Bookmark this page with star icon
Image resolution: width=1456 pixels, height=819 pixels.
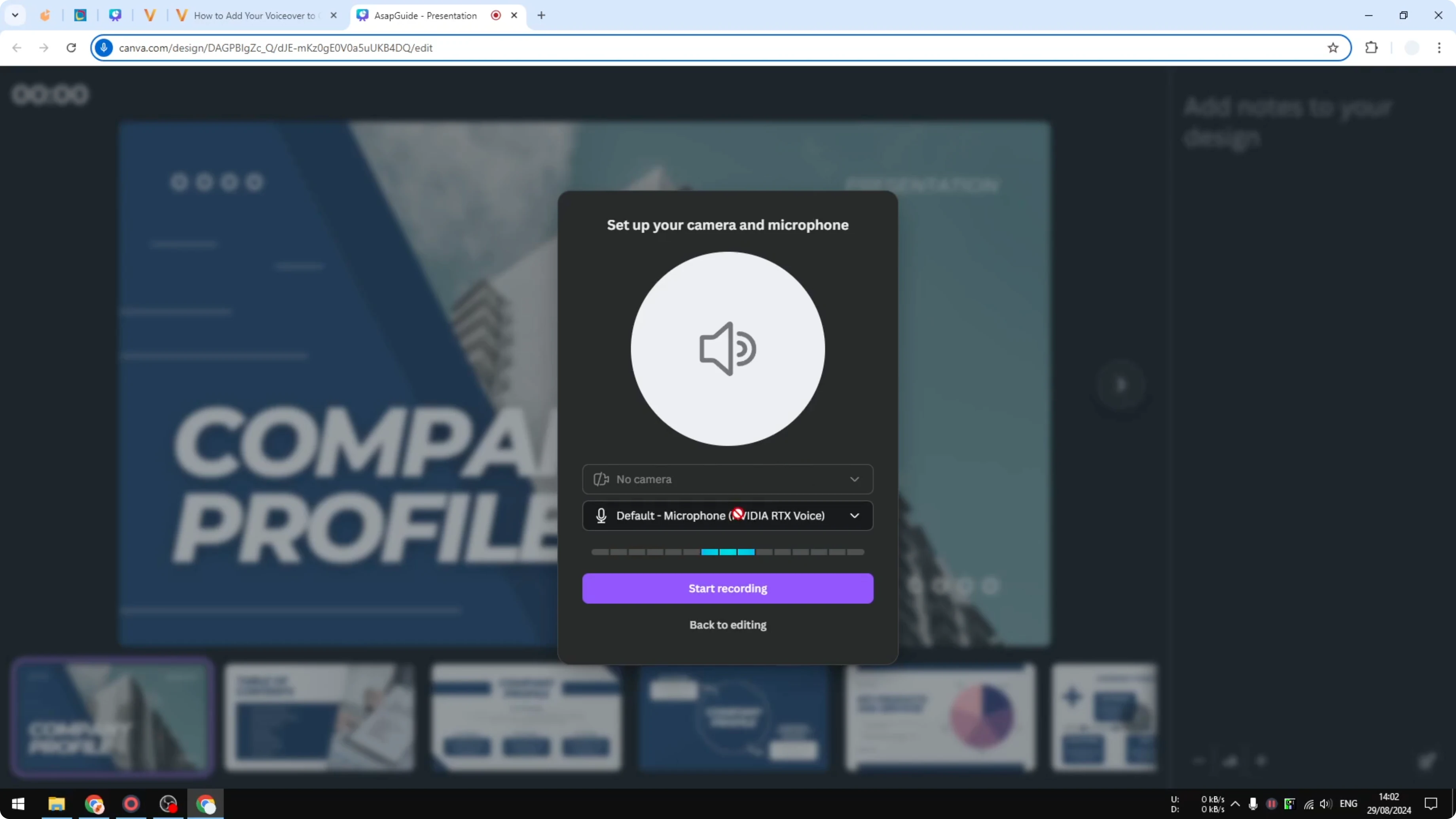[x=1333, y=48]
